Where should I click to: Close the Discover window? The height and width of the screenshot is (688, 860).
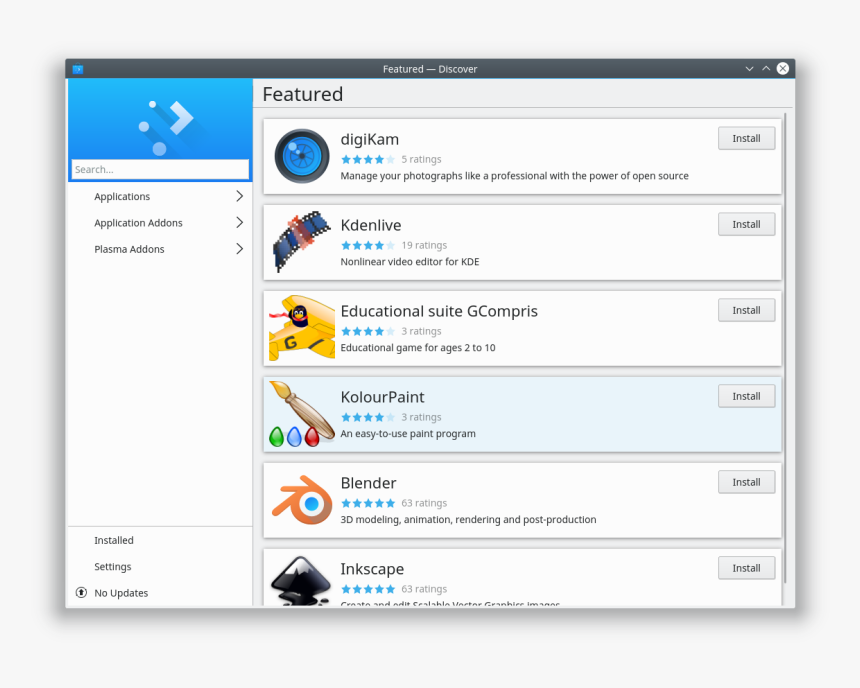pyautogui.click(x=783, y=69)
